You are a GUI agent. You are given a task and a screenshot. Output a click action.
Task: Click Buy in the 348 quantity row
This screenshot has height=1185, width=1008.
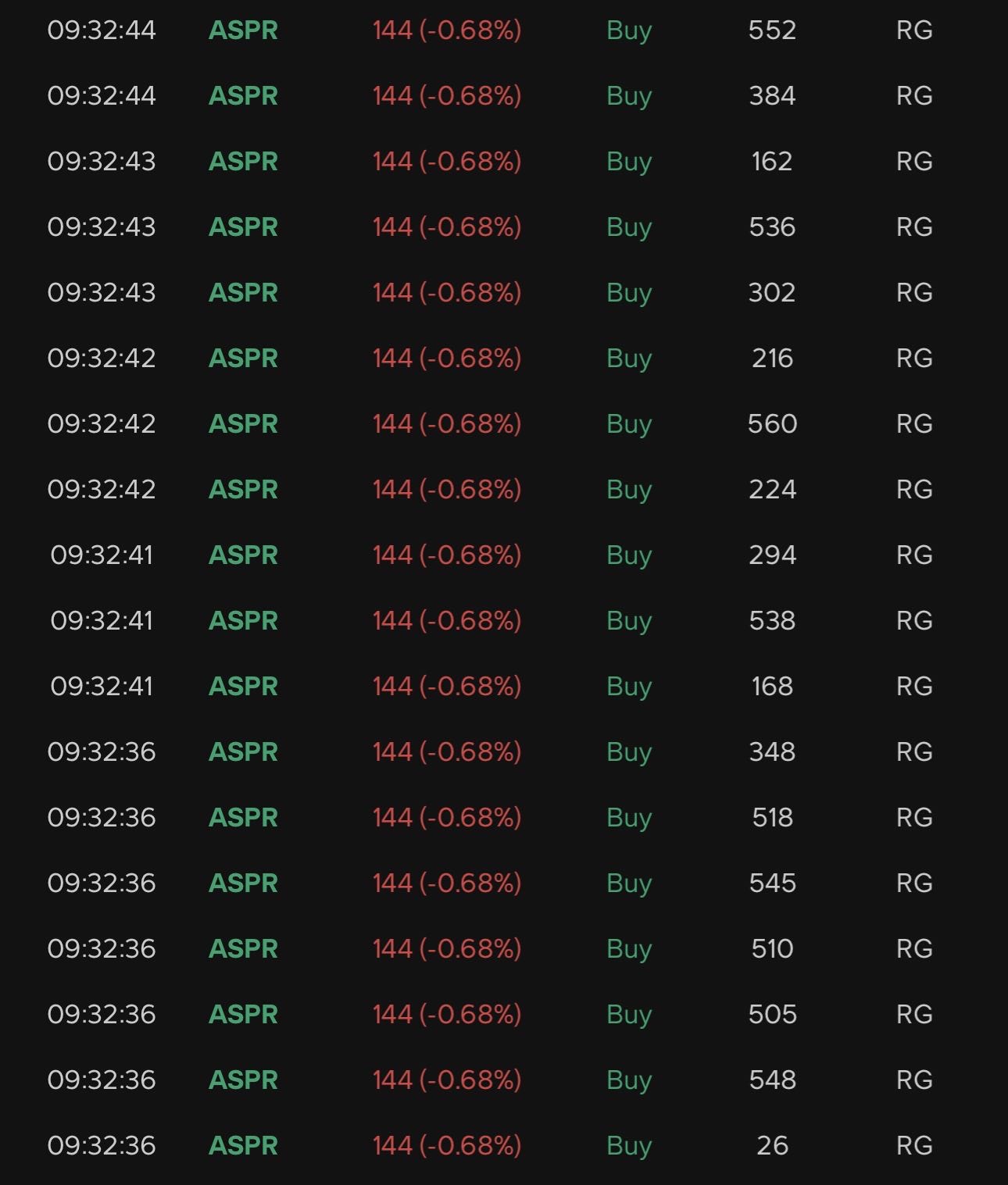coord(628,752)
